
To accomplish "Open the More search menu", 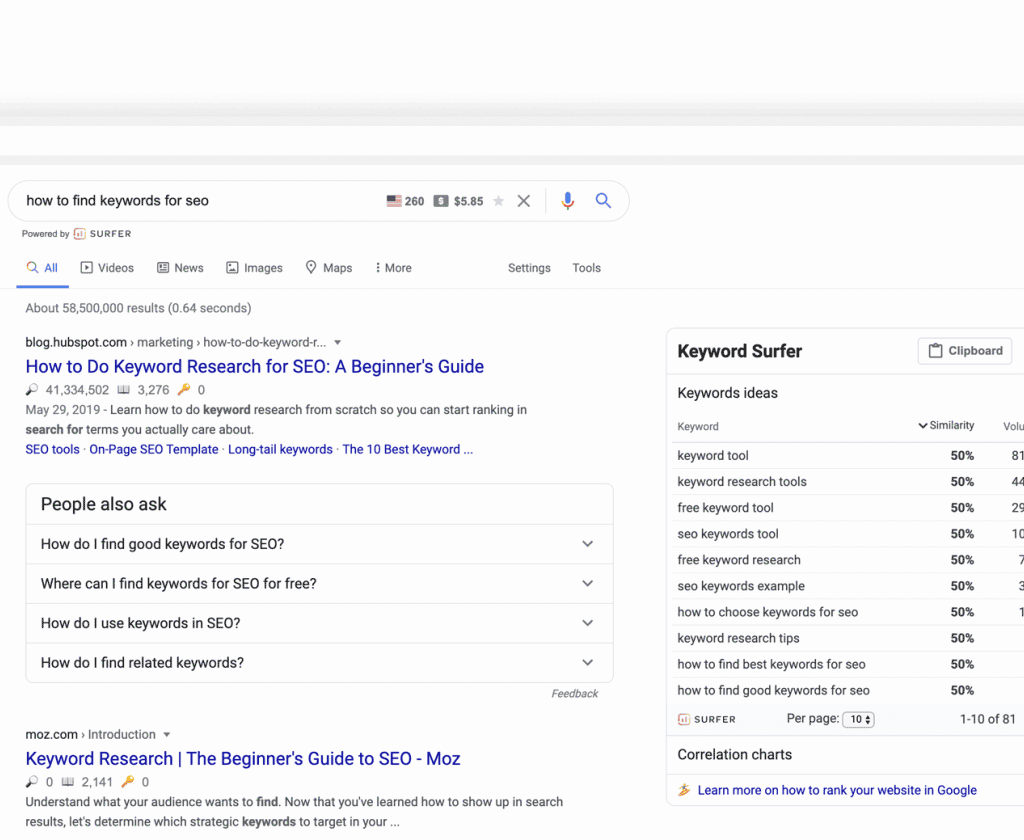I will (x=393, y=268).
